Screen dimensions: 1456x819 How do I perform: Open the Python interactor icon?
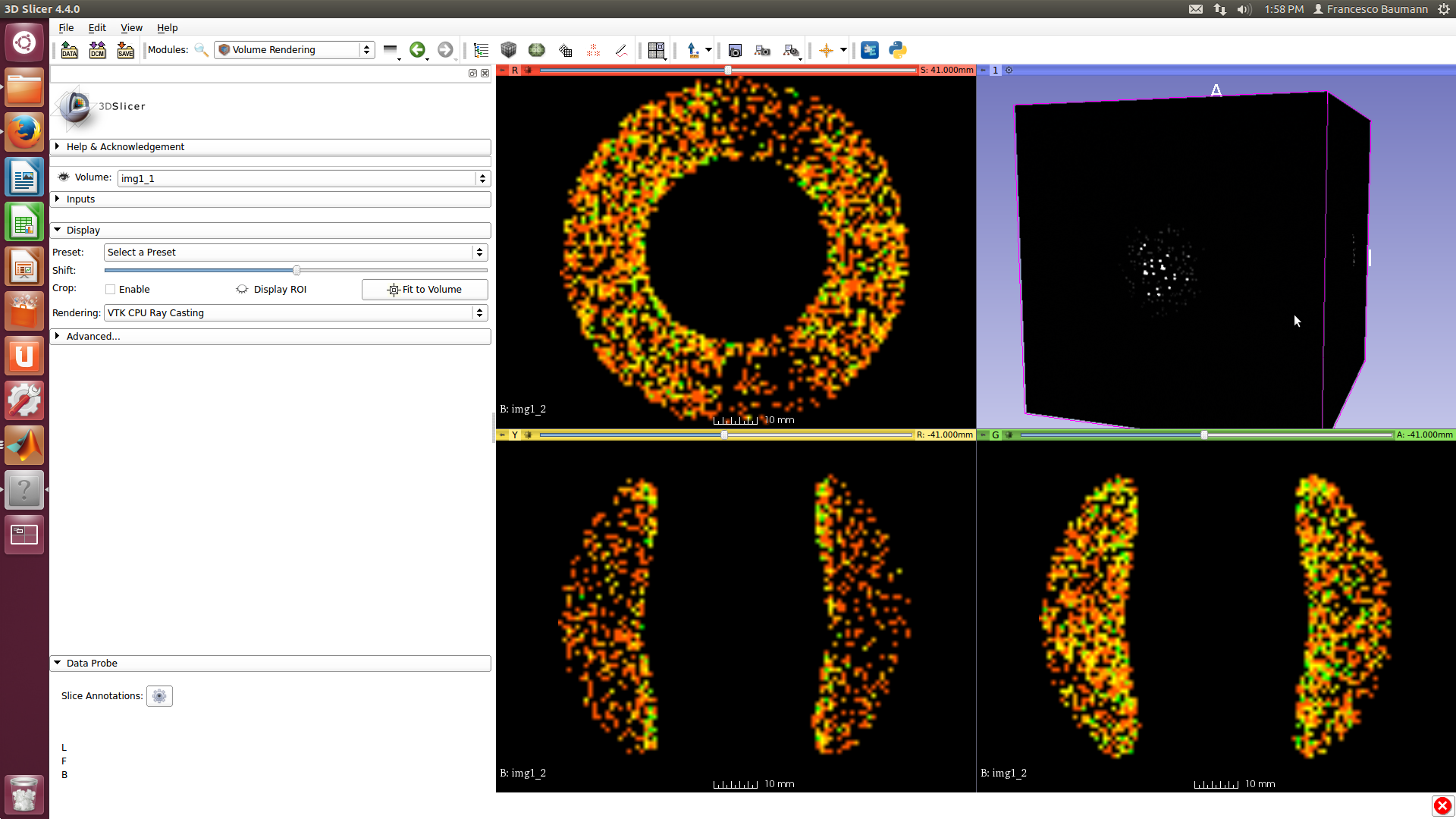[x=898, y=50]
